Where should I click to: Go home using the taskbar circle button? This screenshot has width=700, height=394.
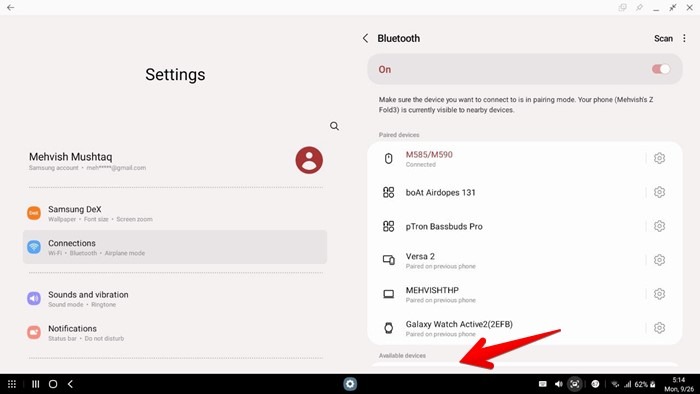(x=53, y=384)
